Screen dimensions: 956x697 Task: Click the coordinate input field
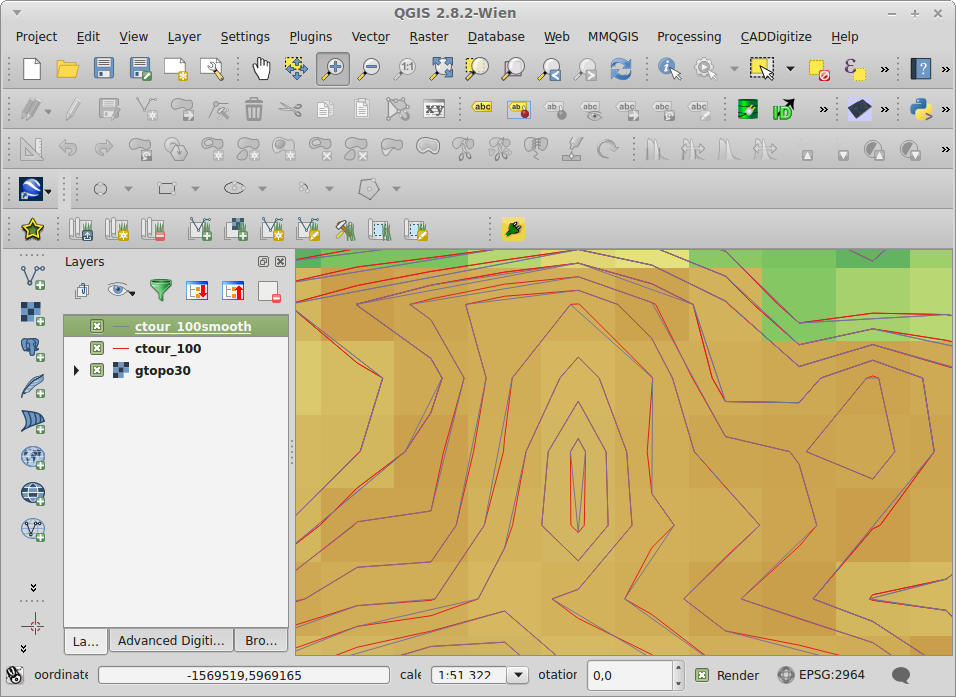click(x=243, y=675)
